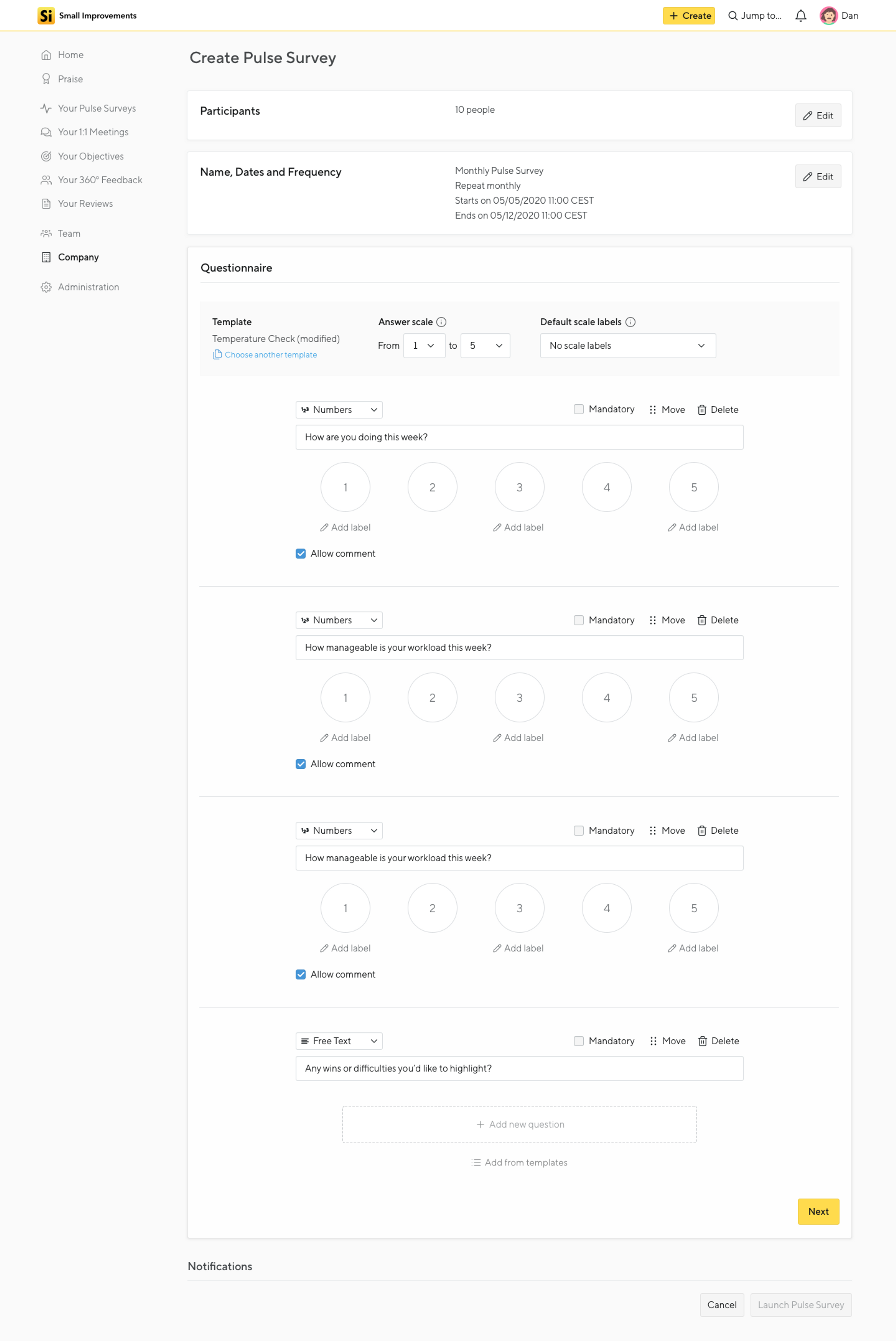Uncheck Allow comment on first question
The image size is (896, 1341).
(301, 553)
